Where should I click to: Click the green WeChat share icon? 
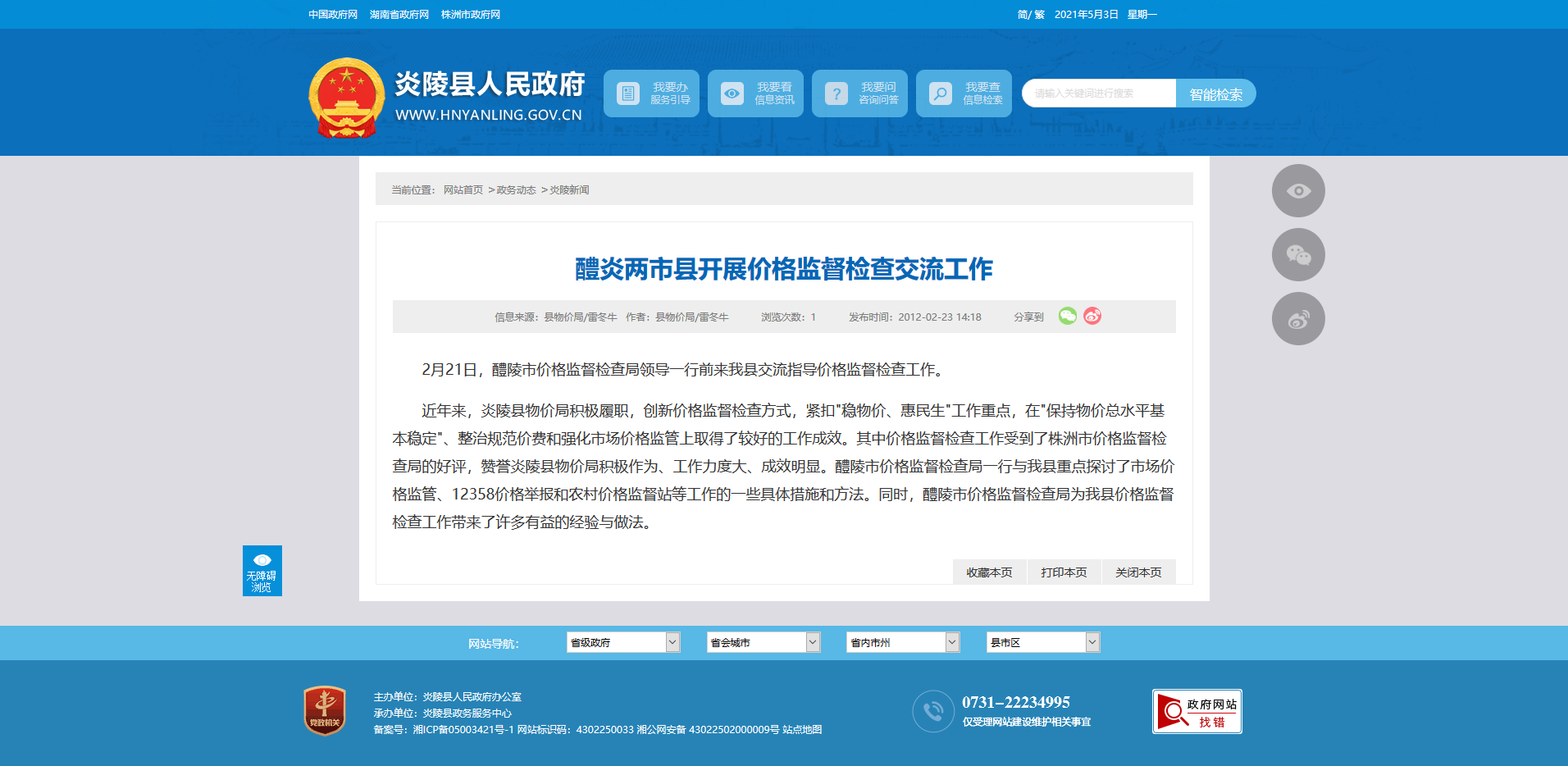point(1067,317)
